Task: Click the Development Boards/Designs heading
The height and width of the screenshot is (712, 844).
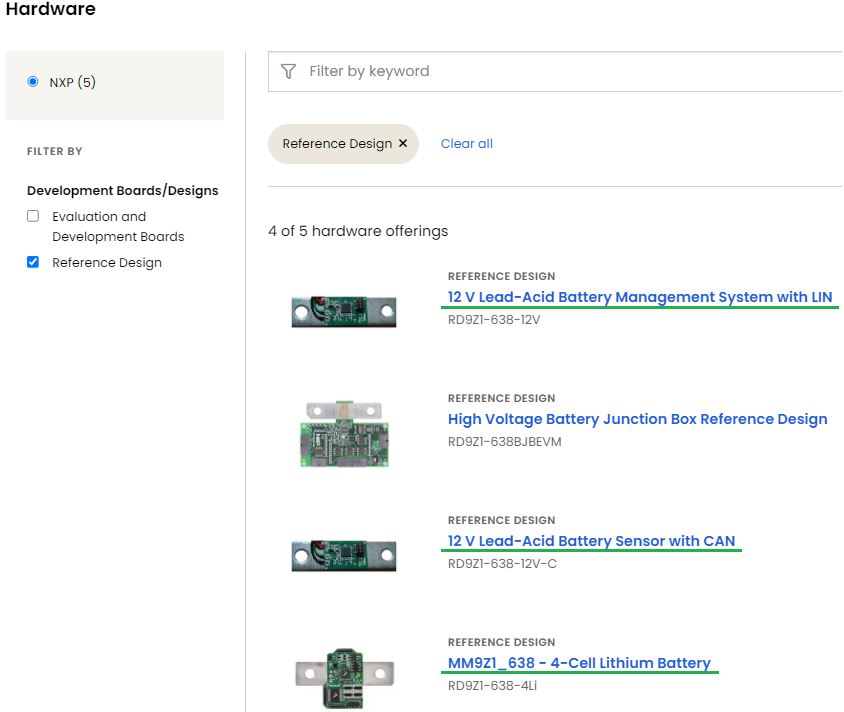Action: point(122,190)
